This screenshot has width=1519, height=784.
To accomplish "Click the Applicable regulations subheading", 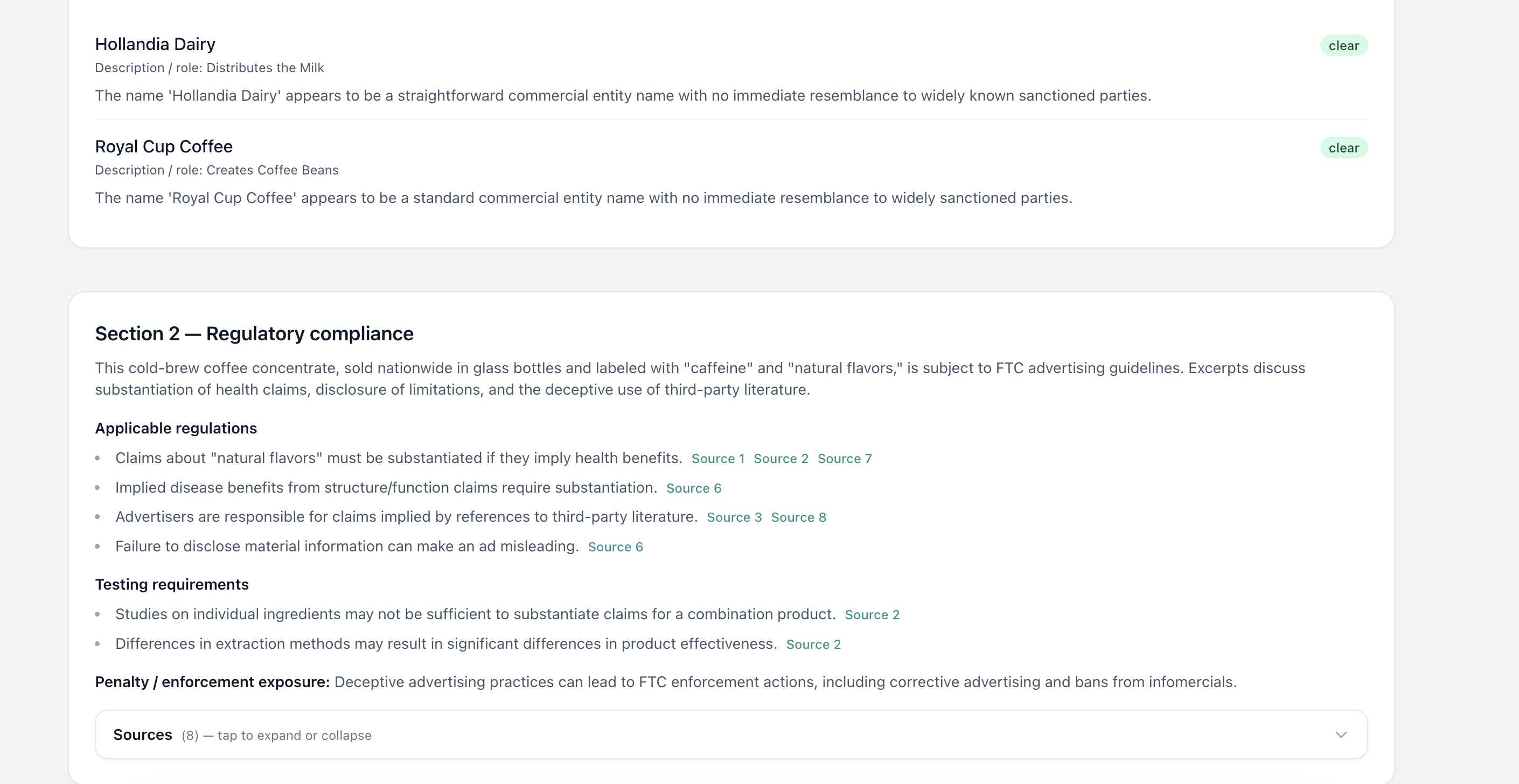I will pos(176,428).
